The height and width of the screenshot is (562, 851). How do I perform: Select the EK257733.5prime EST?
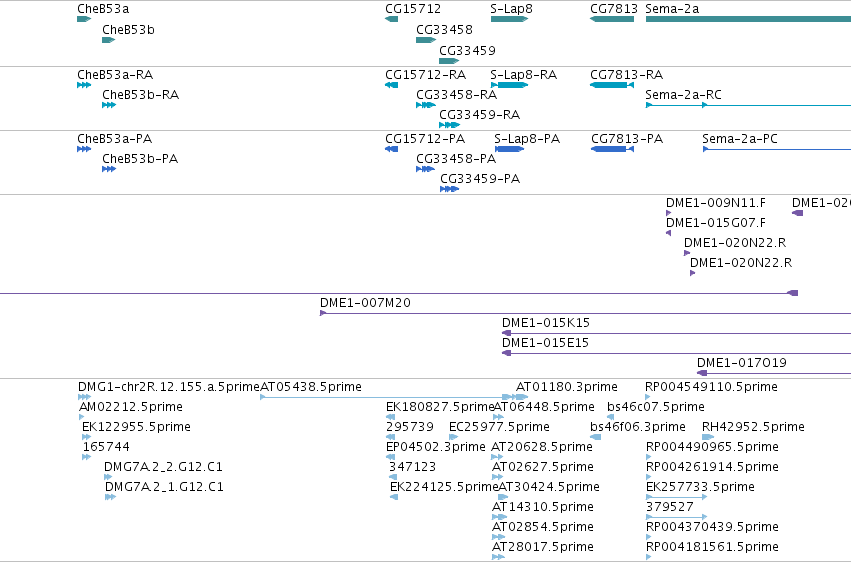(677, 497)
